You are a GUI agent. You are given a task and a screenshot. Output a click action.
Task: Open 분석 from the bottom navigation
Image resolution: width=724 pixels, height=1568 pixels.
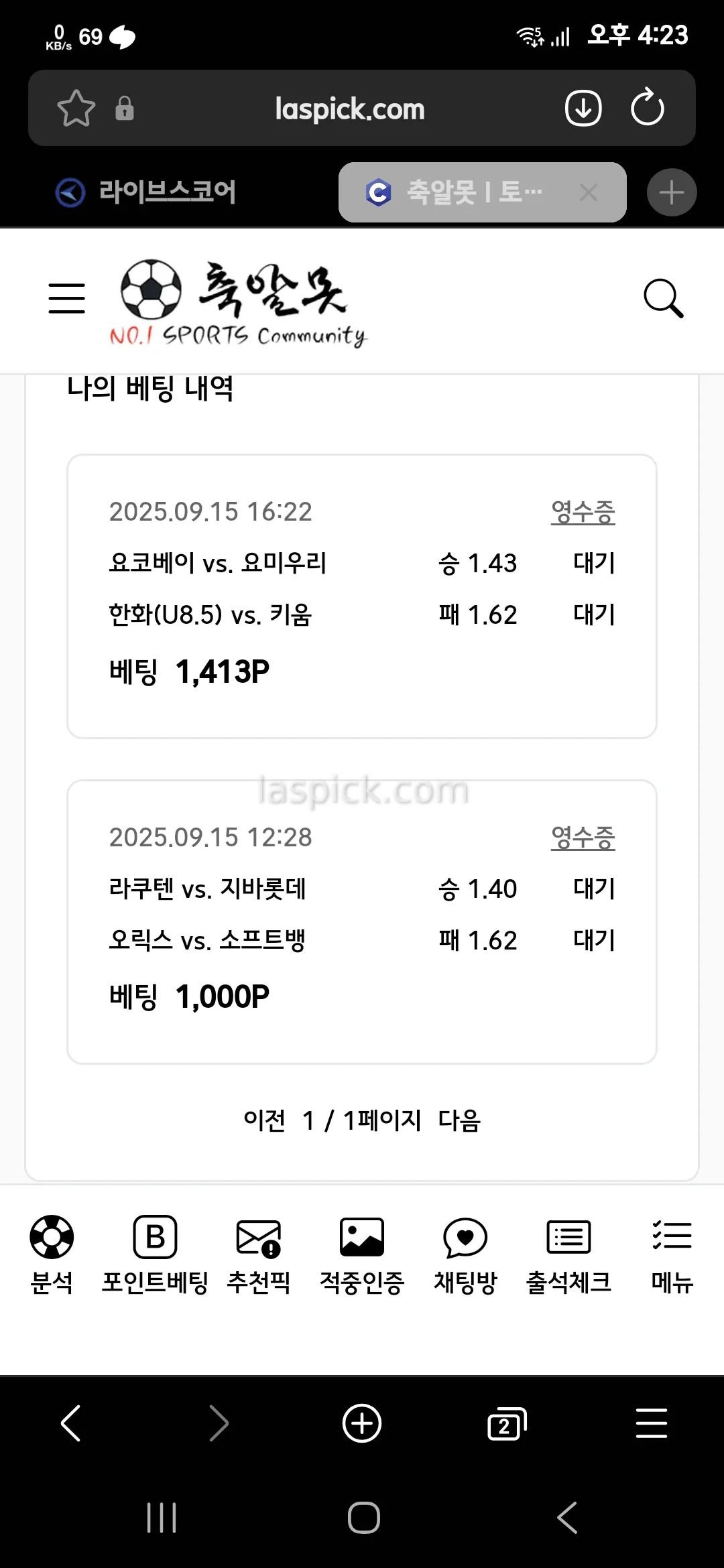click(x=52, y=1254)
